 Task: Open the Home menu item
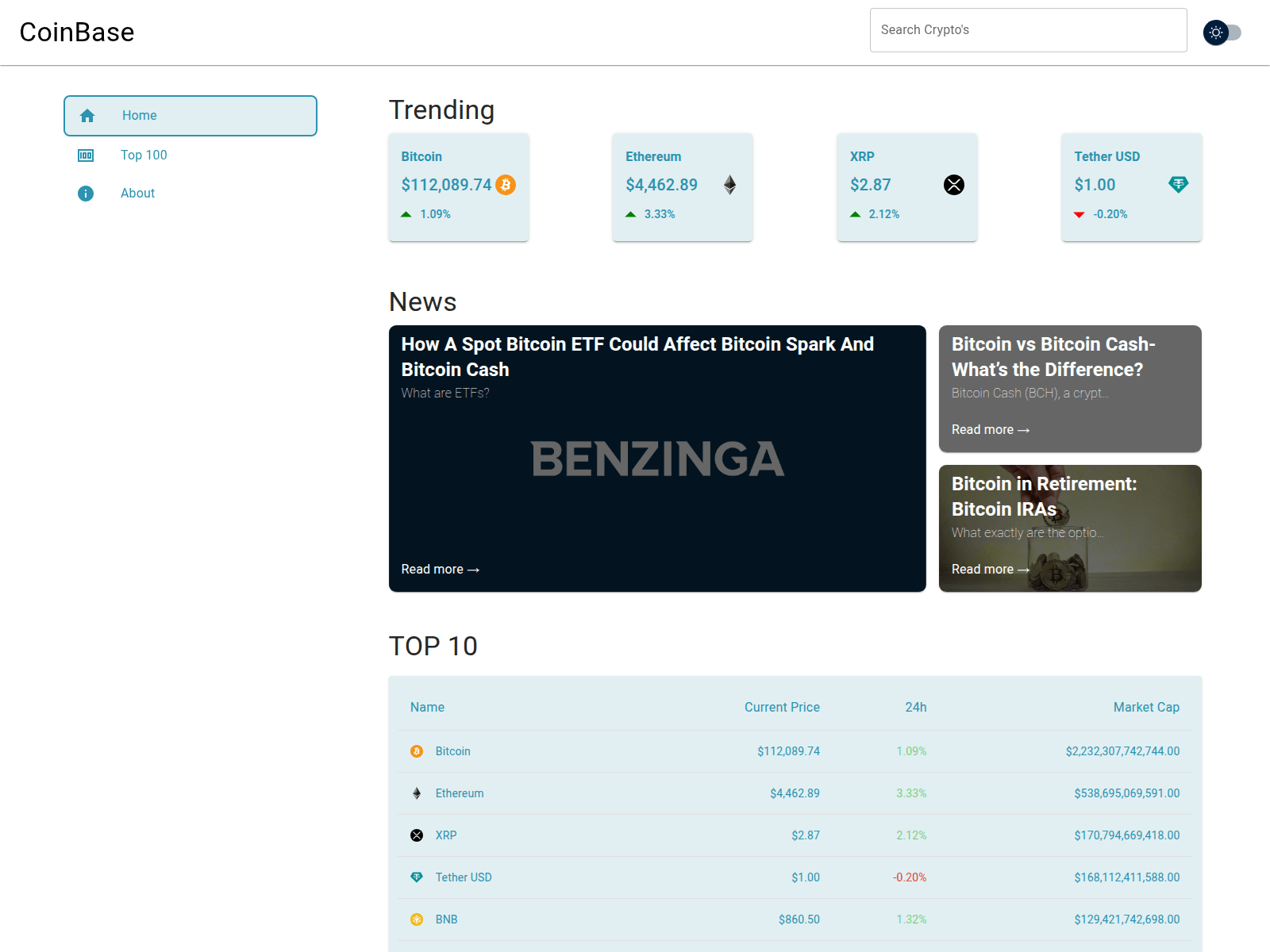click(190, 116)
